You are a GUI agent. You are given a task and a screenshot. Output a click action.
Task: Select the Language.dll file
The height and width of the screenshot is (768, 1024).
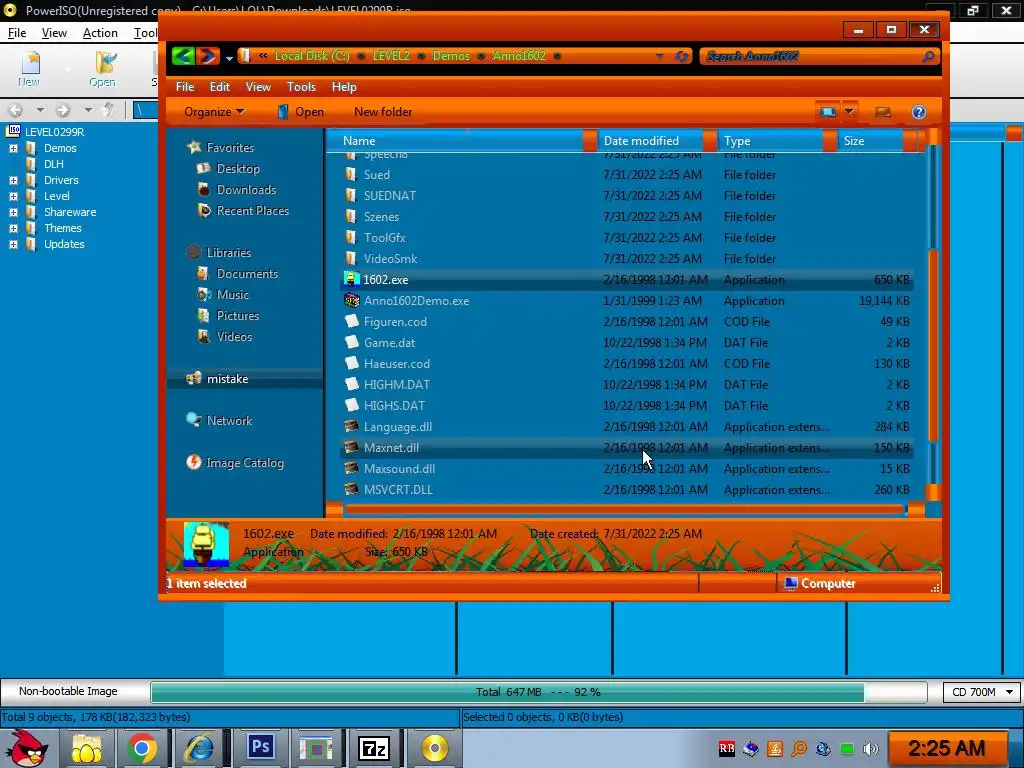(x=626, y=427)
